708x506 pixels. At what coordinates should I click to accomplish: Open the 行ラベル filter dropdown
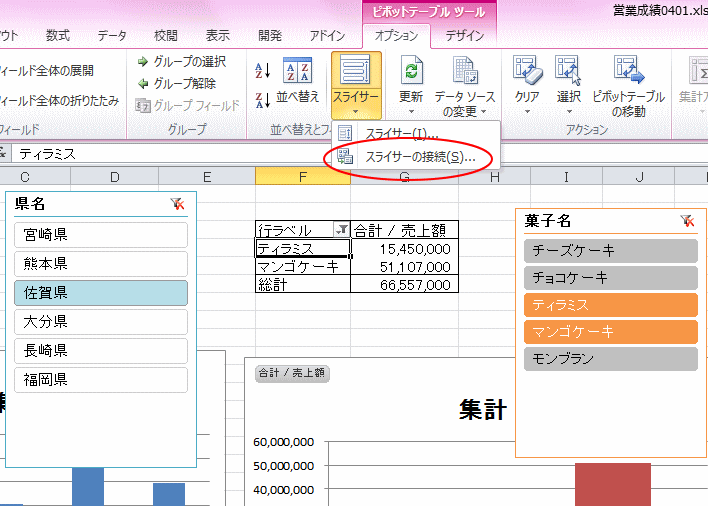coord(342,230)
